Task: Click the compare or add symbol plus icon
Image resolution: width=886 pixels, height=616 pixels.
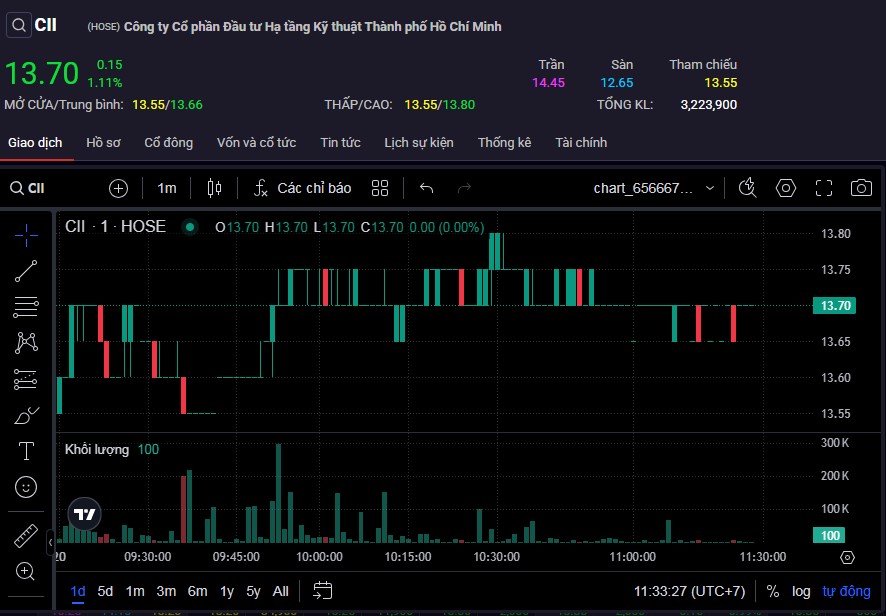Action: 118,188
